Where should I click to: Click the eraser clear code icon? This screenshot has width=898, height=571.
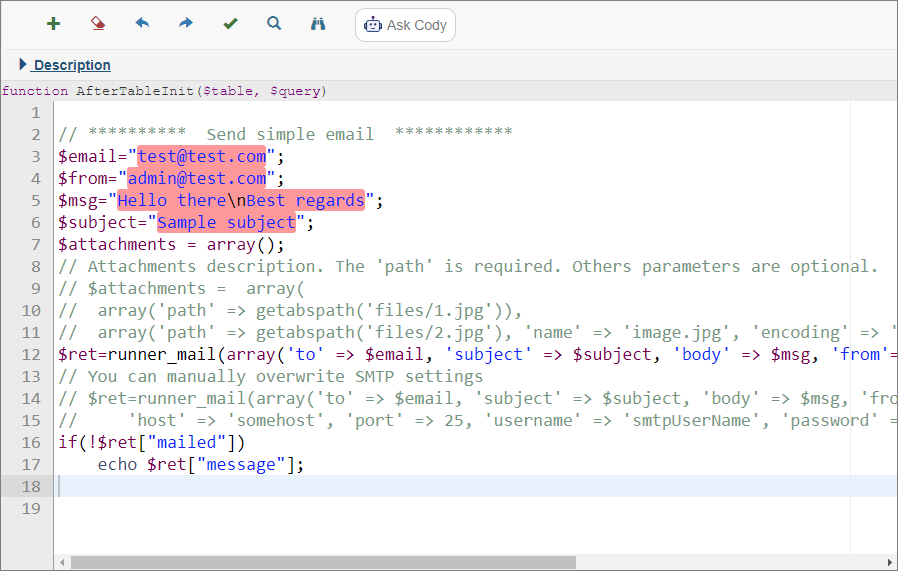tap(98, 23)
